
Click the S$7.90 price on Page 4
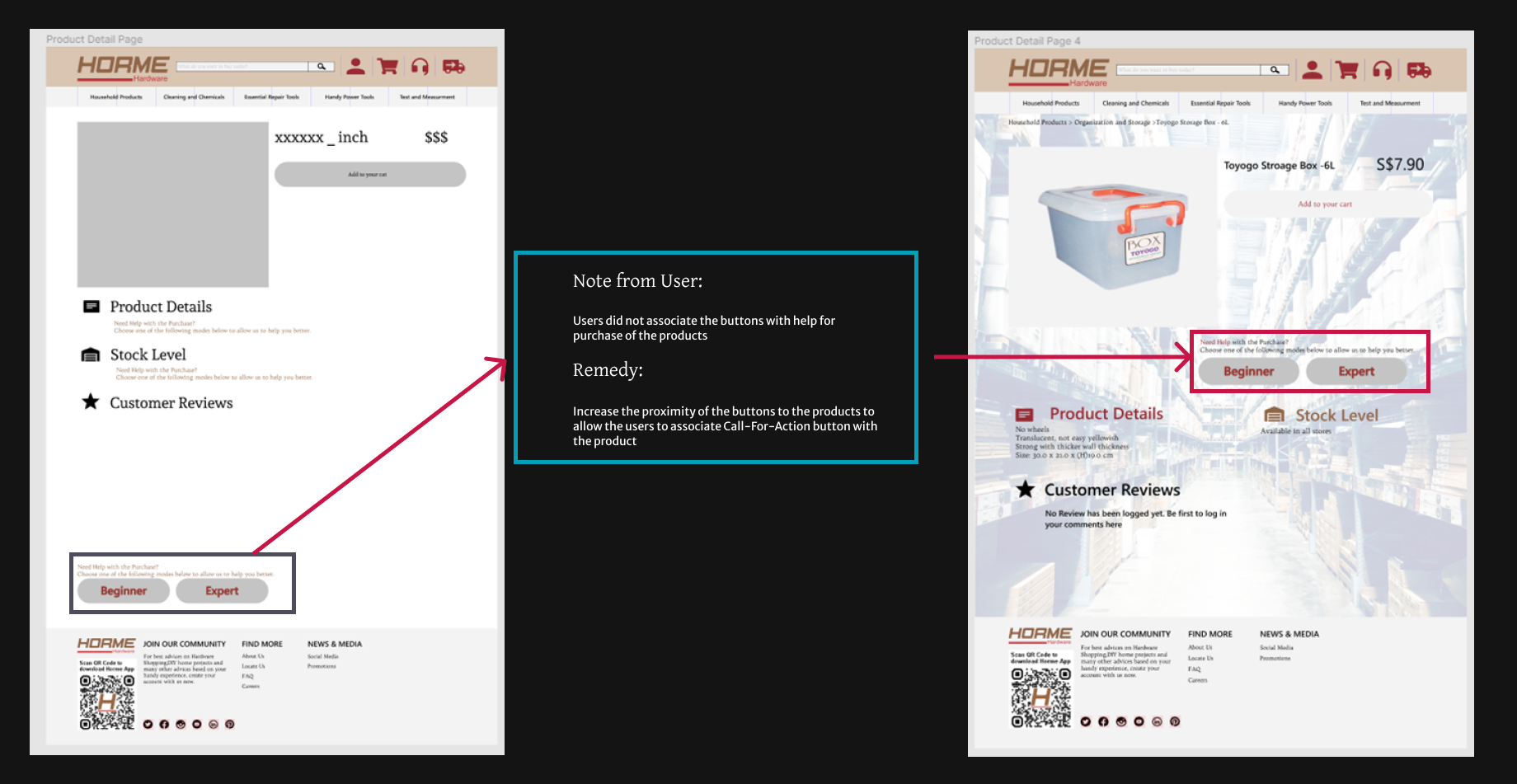coord(1400,165)
